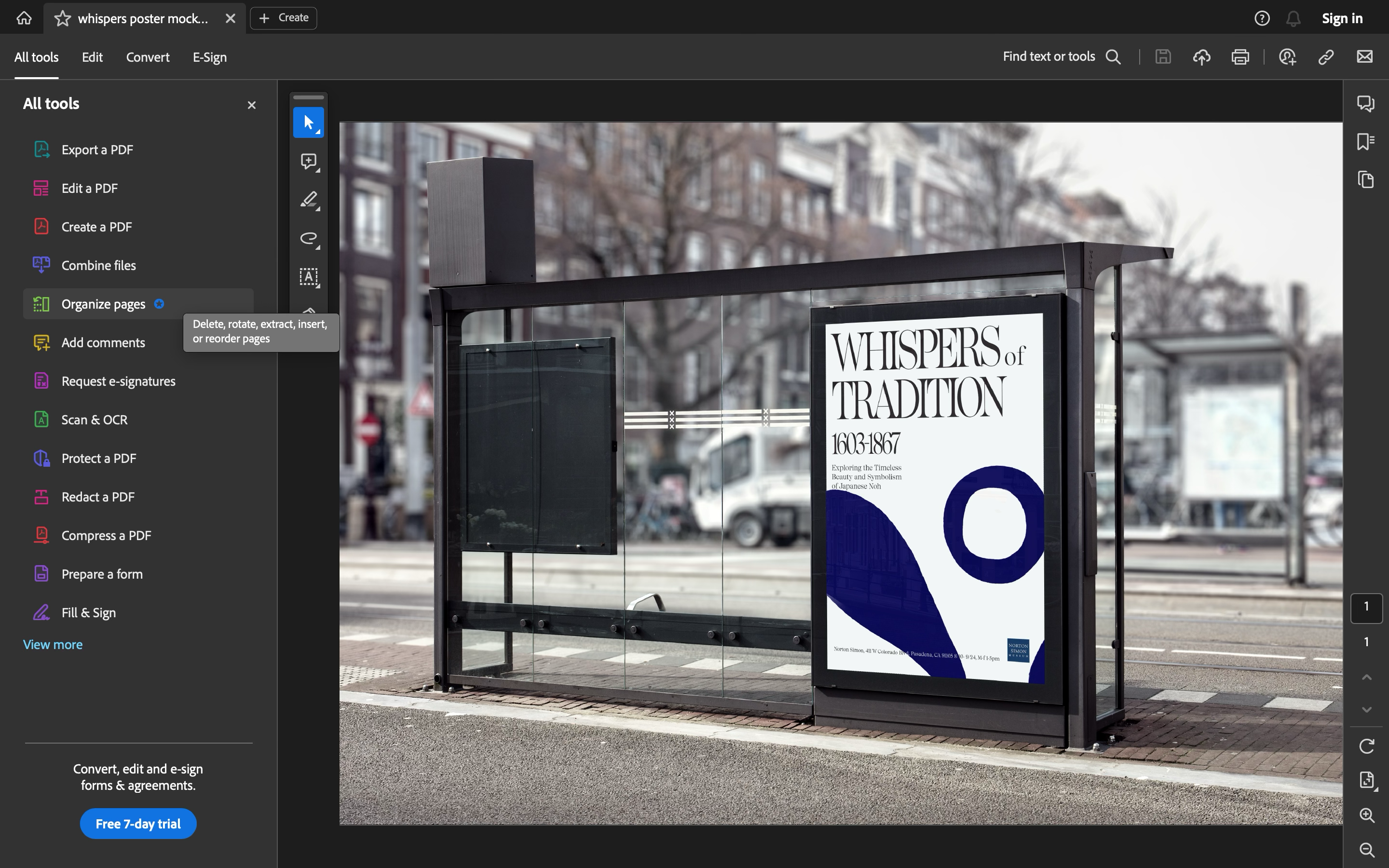
Task: Open the page display options dropdown
Action: (1367, 780)
